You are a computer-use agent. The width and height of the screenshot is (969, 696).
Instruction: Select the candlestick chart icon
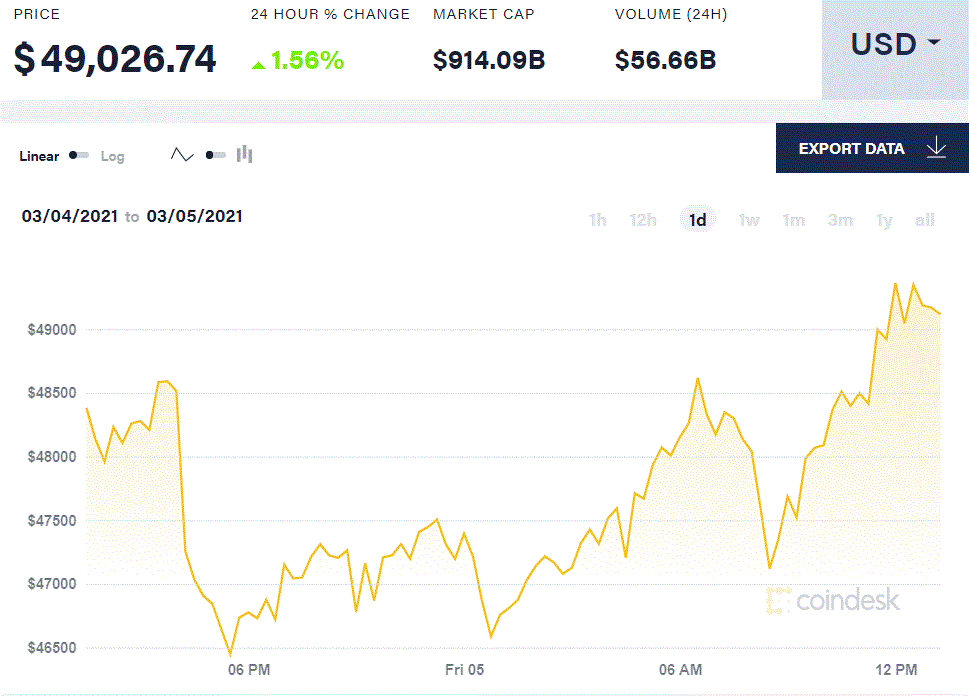244,154
